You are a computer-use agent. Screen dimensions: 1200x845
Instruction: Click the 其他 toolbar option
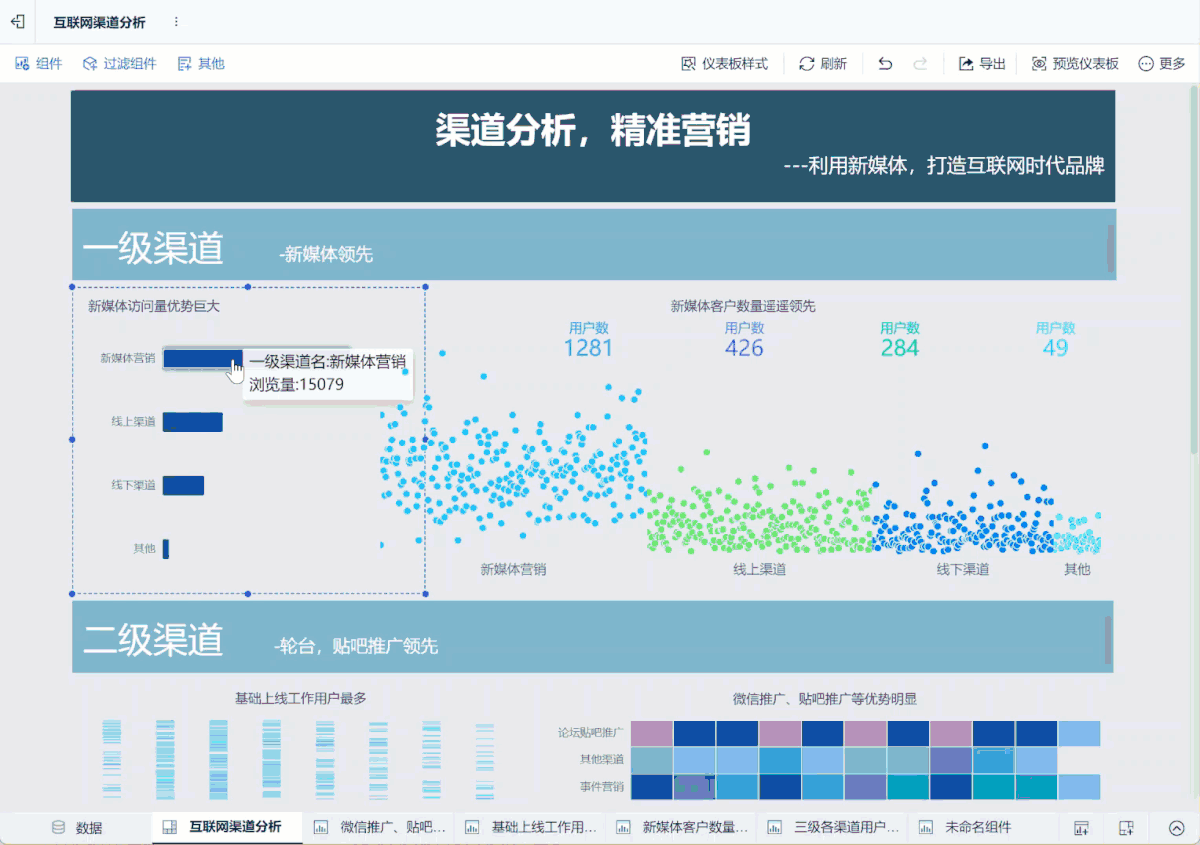(x=200, y=64)
